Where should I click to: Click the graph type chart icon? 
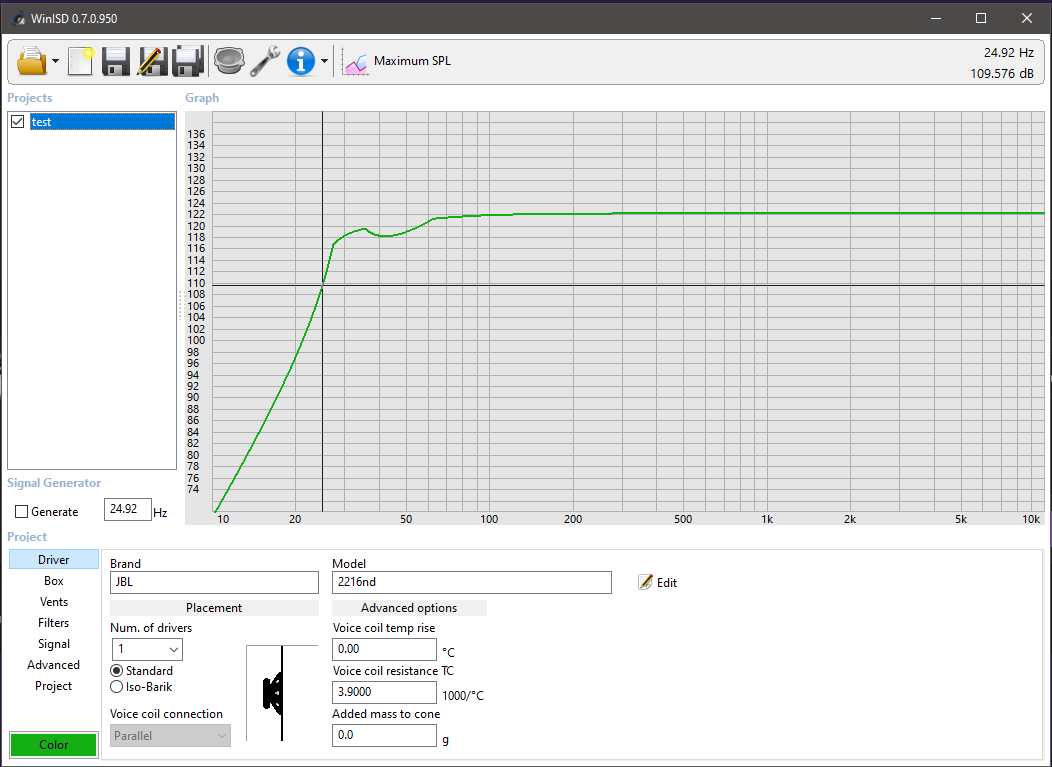pos(355,62)
